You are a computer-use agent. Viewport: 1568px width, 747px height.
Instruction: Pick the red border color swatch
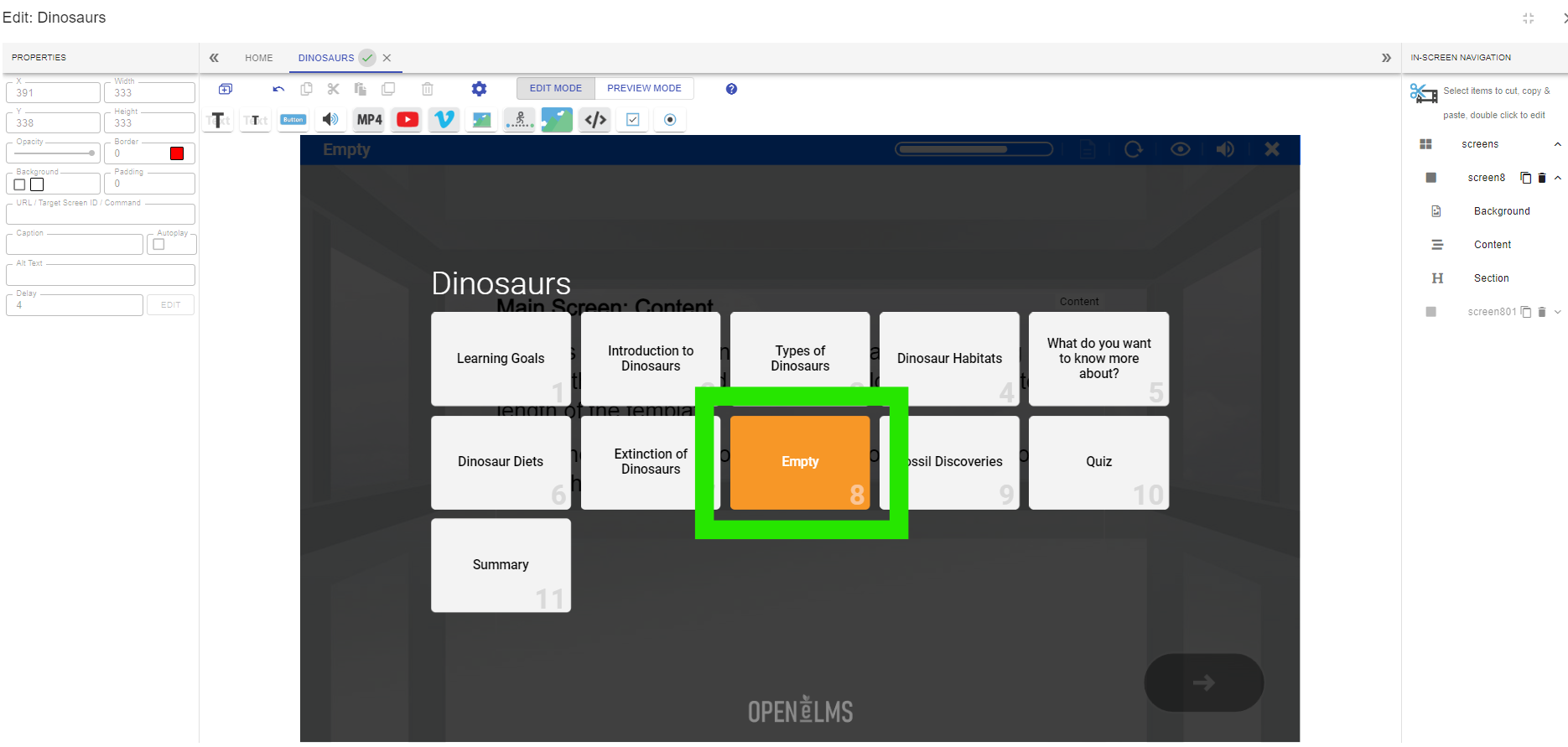[177, 153]
